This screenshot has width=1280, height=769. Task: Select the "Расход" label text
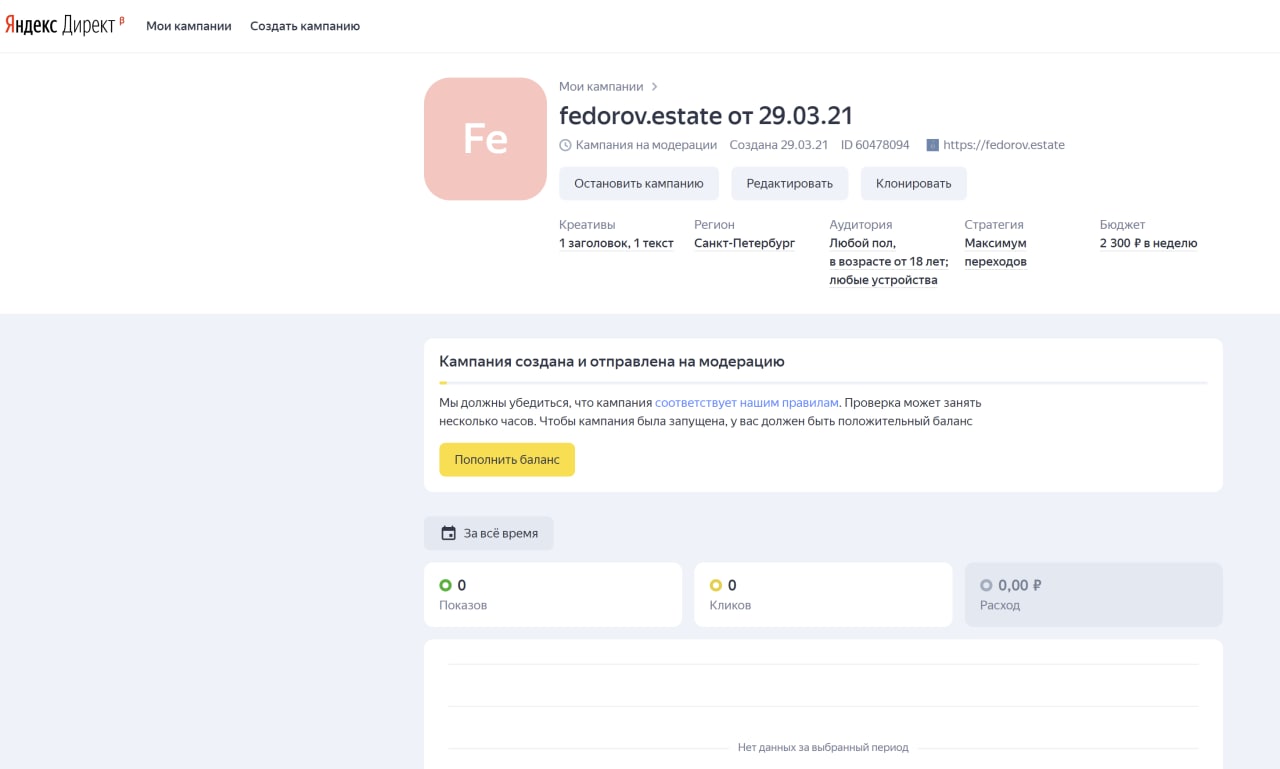pyautogui.click(x=1000, y=605)
